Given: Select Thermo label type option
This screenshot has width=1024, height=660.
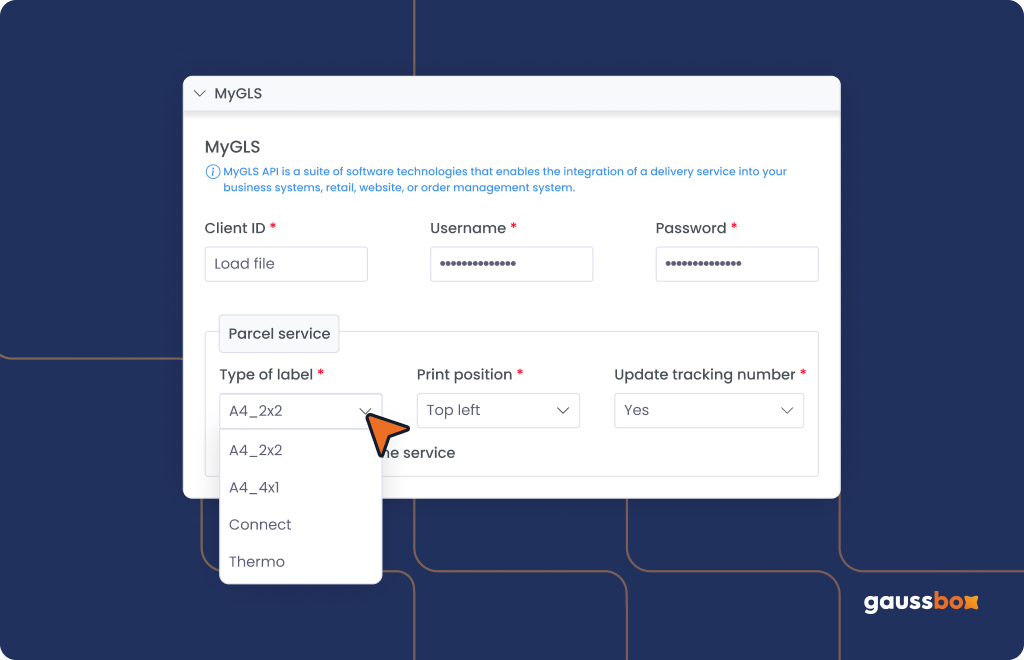Looking at the screenshot, I should point(300,562).
